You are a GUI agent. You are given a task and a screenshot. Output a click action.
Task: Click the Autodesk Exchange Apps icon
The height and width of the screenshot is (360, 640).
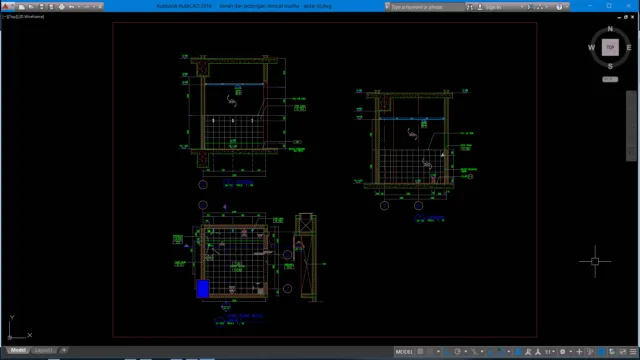click(x=530, y=7)
